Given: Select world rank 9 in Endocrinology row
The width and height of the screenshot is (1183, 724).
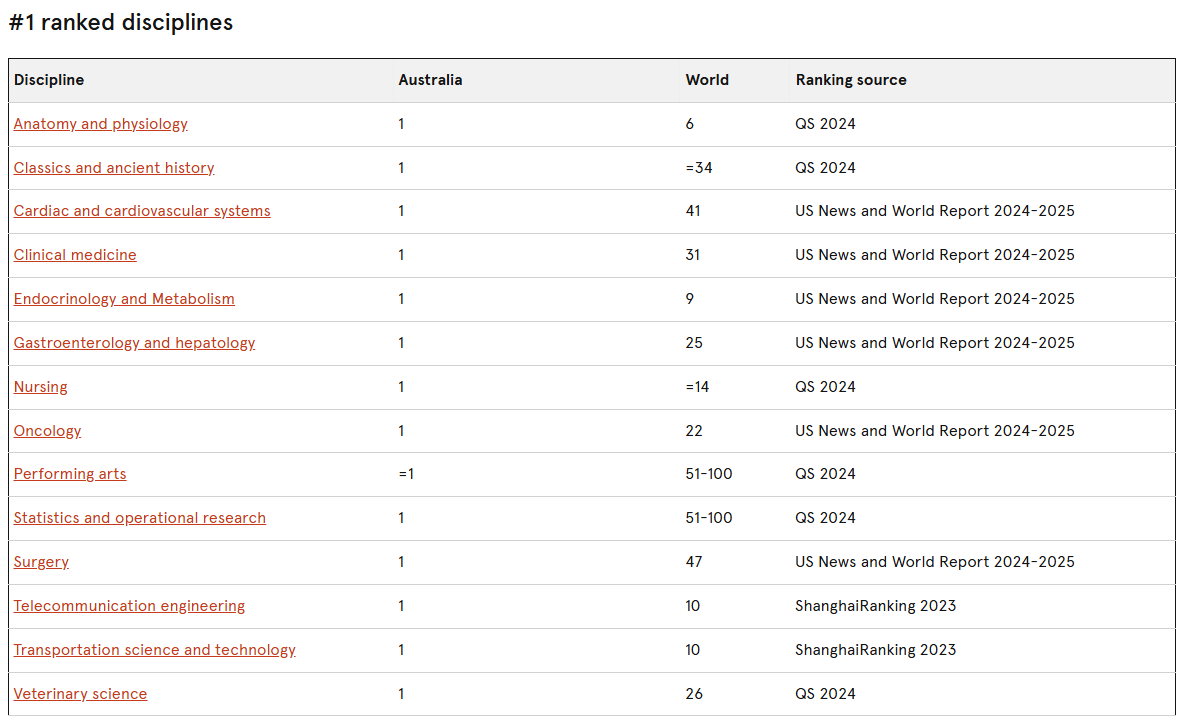Looking at the screenshot, I should point(690,299).
